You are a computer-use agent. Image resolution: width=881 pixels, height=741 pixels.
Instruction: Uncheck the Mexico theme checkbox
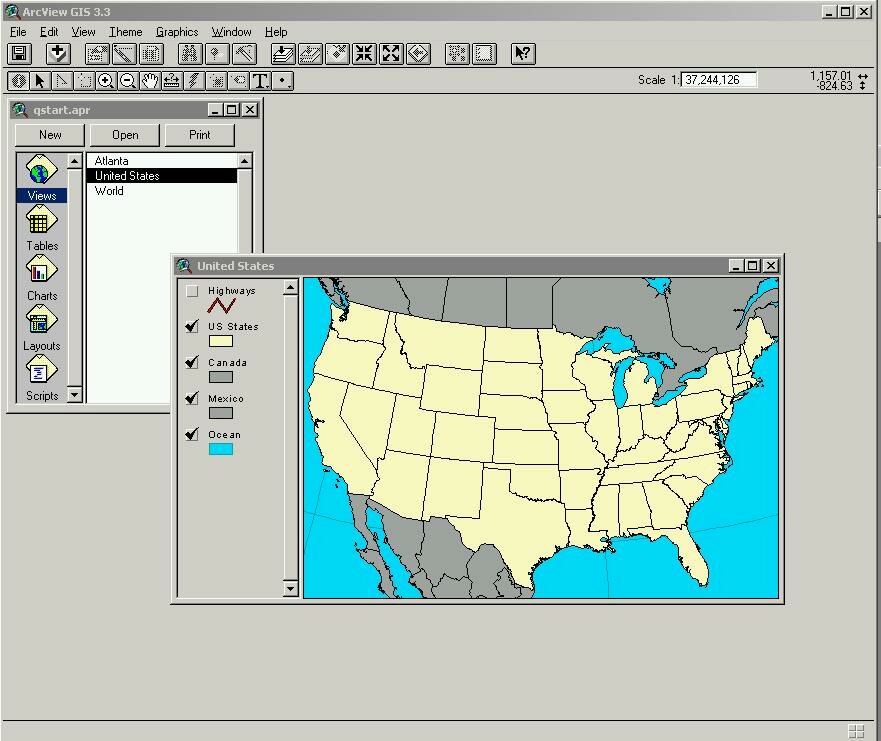pos(192,398)
